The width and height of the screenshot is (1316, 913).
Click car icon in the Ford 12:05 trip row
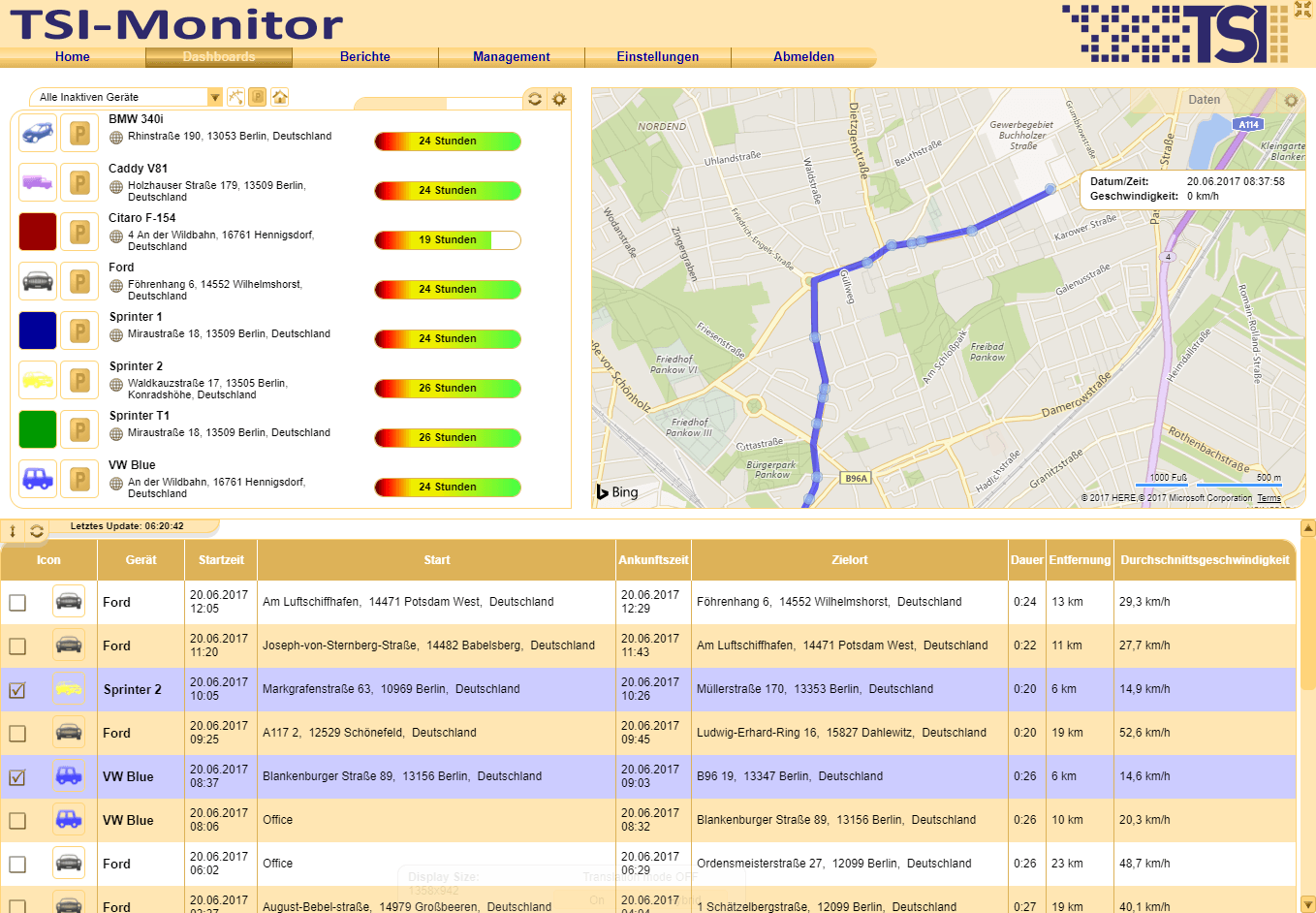pos(68,602)
